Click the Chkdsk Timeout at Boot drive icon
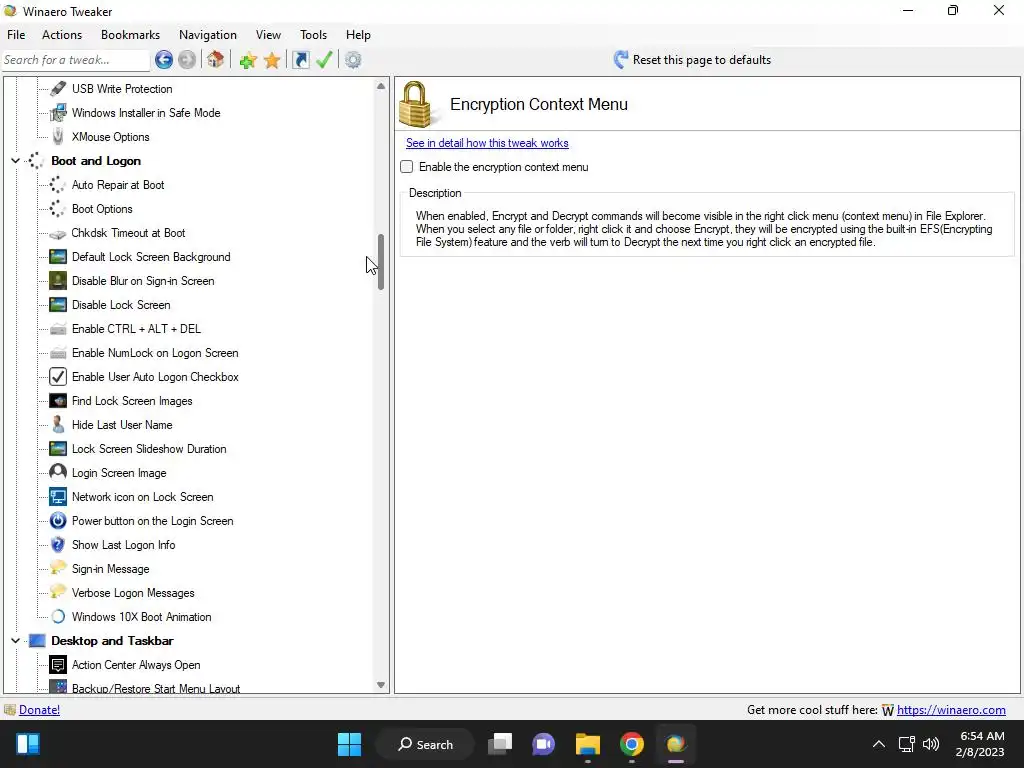Image resolution: width=1024 pixels, height=768 pixels. [x=58, y=233]
